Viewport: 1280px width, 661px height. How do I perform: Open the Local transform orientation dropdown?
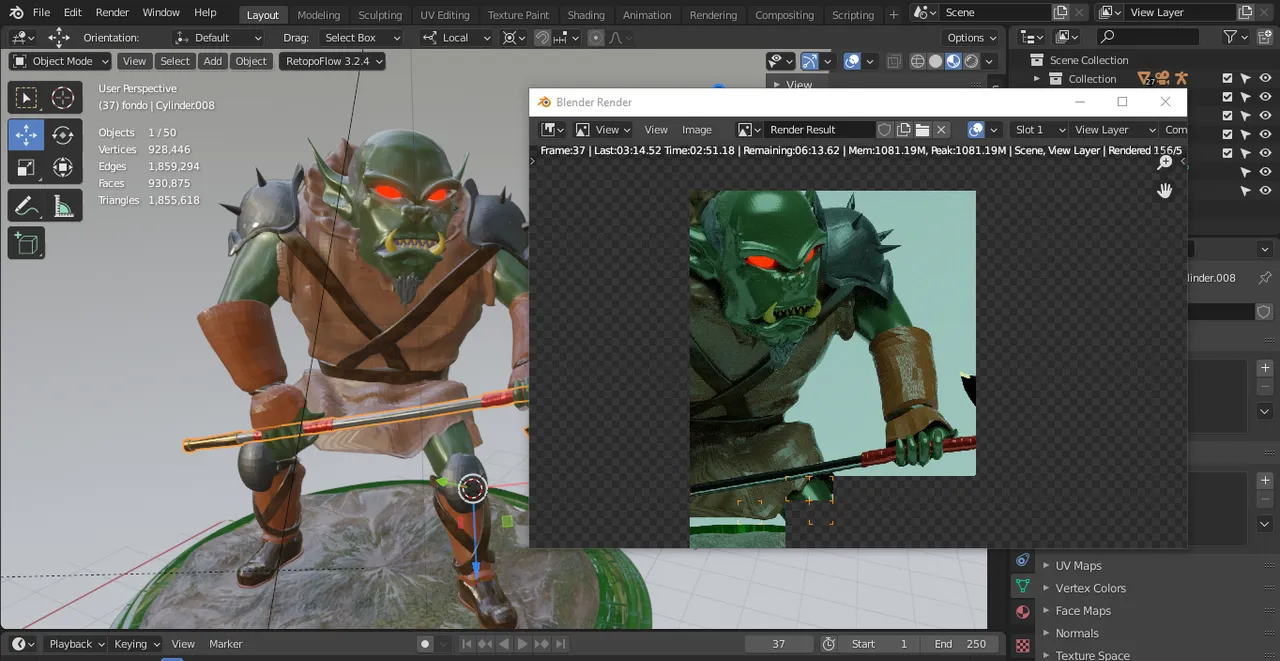point(456,38)
